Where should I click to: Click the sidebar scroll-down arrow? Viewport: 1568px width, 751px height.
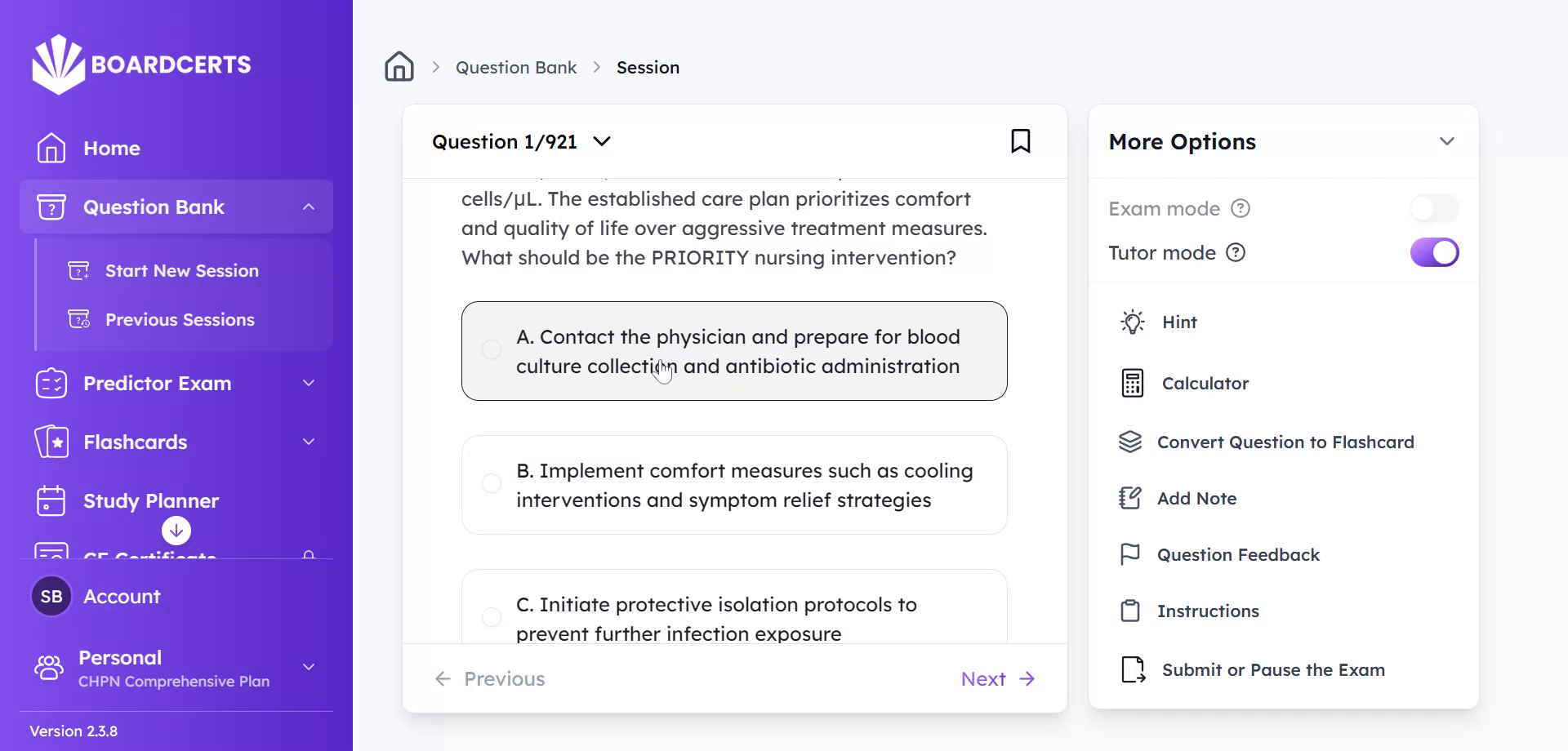[x=176, y=531]
